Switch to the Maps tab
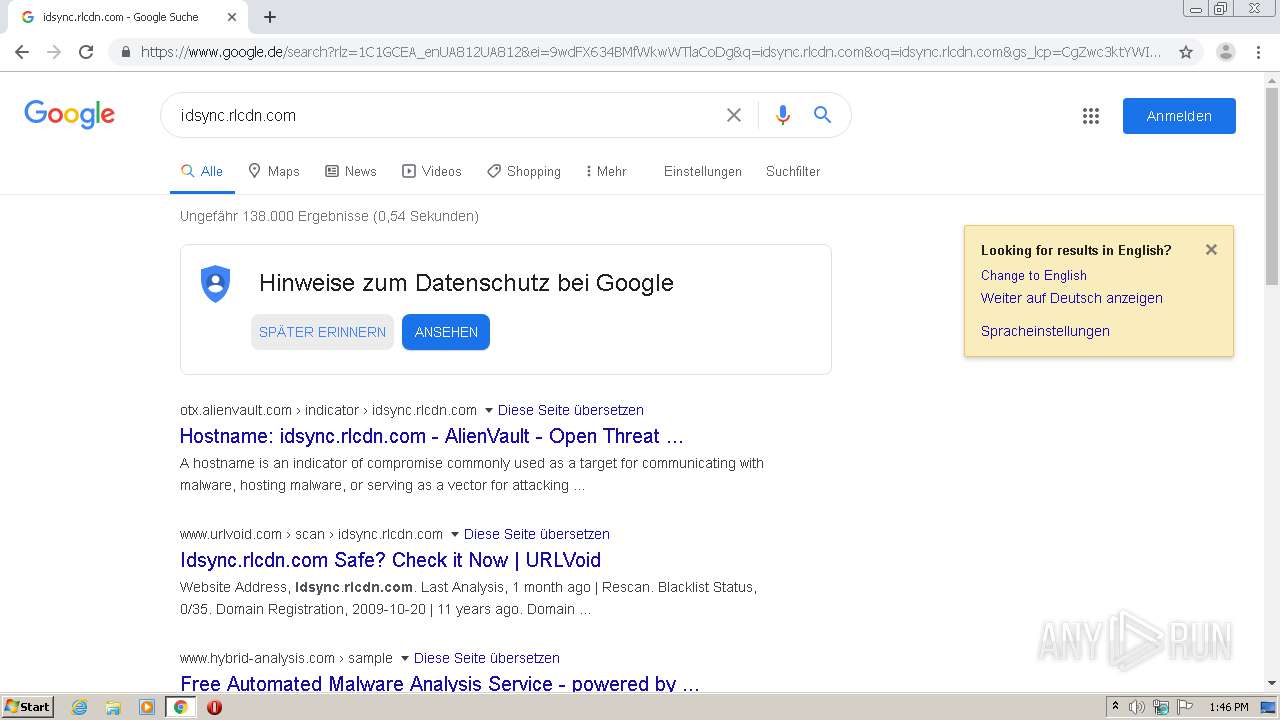 pyautogui.click(x=274, y=171)
